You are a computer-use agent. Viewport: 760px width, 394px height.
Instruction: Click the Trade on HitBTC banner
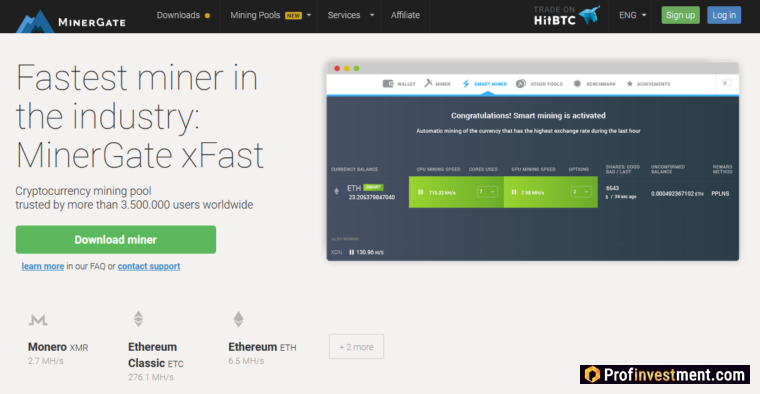coord(567,16)
